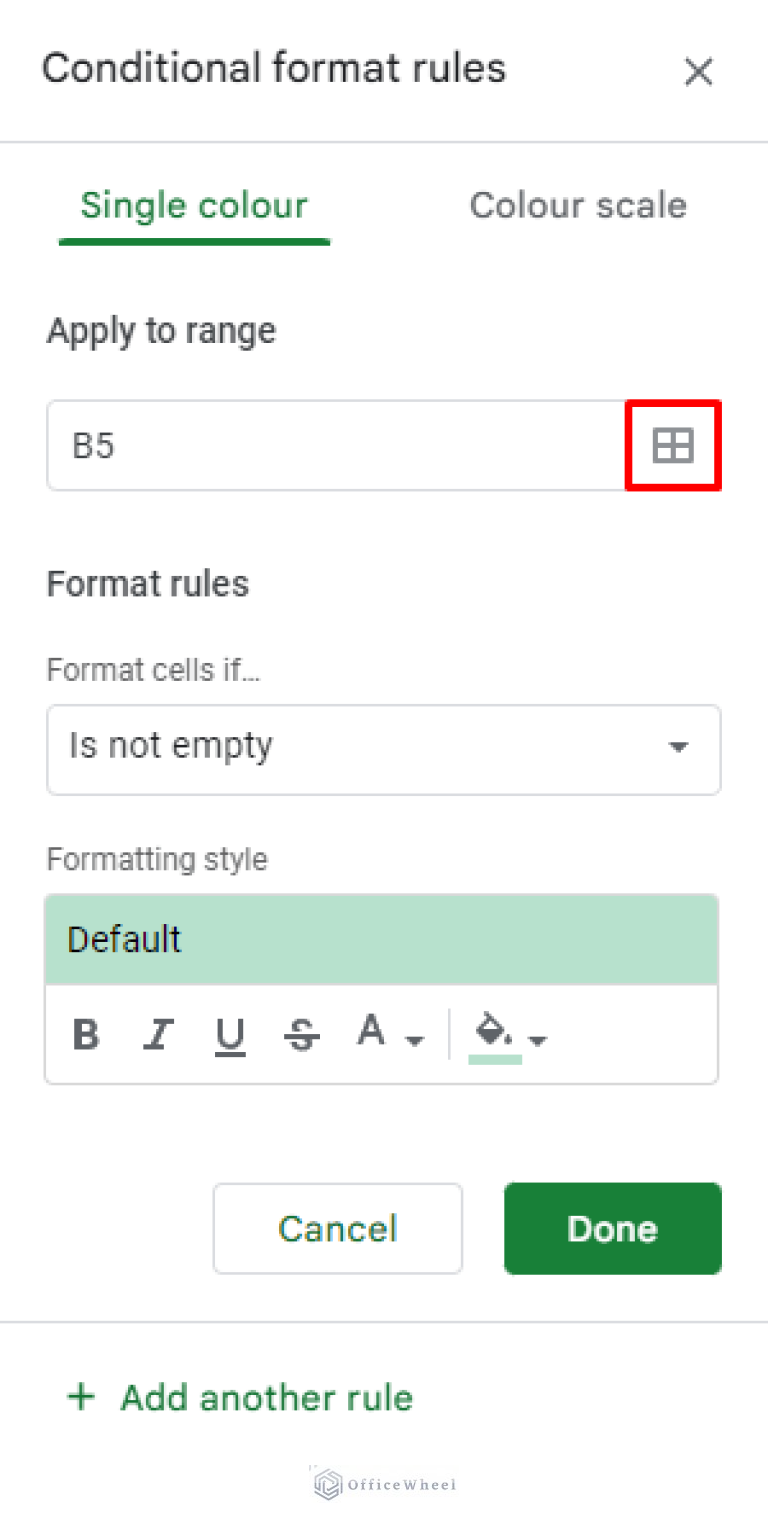Screen dimensions: 768x1523
Task: Select the Single colour tab
Action: tap(193, 205)
